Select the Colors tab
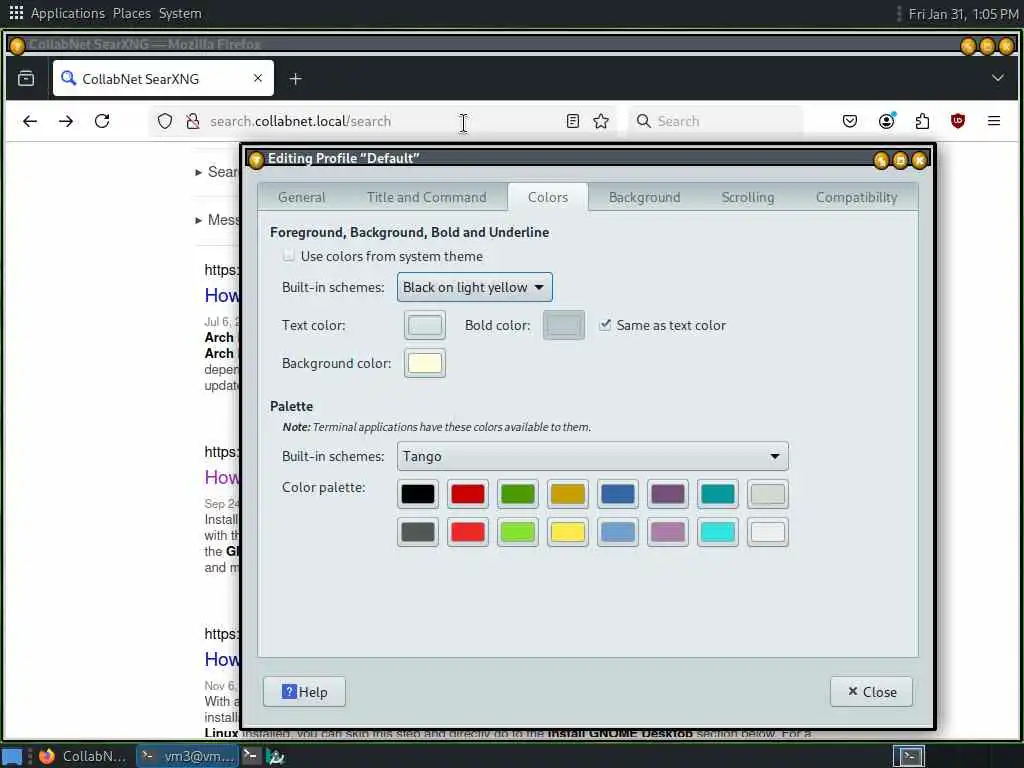 pyautogui.click(x=547, y=197)
